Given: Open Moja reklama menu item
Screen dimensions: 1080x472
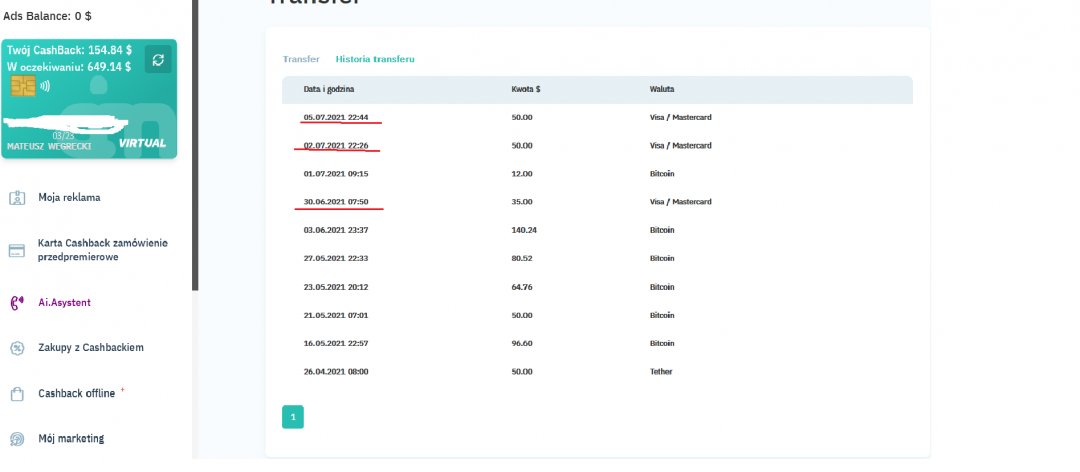Looking at the screenshot, I should point(69,198).
